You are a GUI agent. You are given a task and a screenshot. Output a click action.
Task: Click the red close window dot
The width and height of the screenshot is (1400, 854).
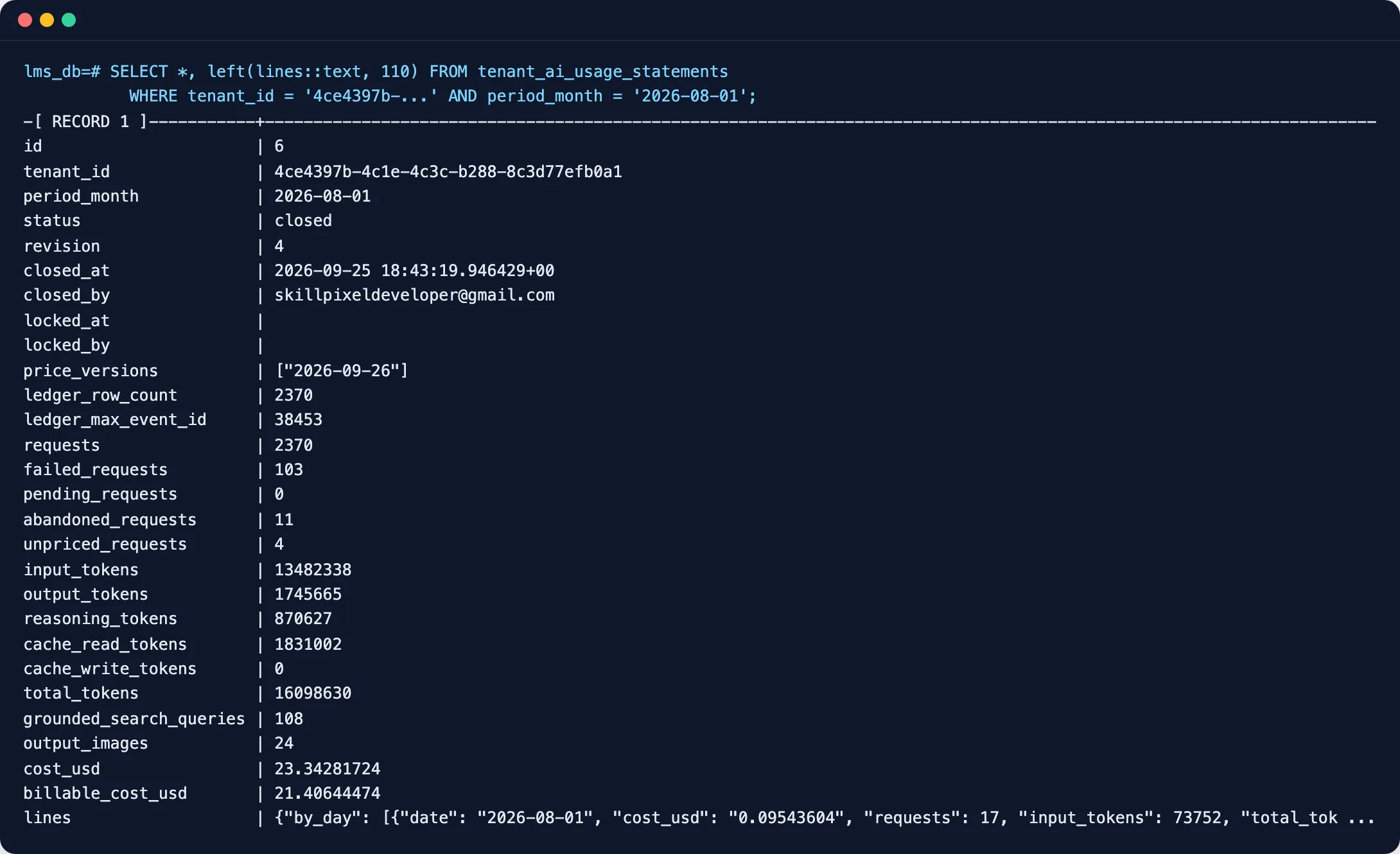click(x=25, y=20)
